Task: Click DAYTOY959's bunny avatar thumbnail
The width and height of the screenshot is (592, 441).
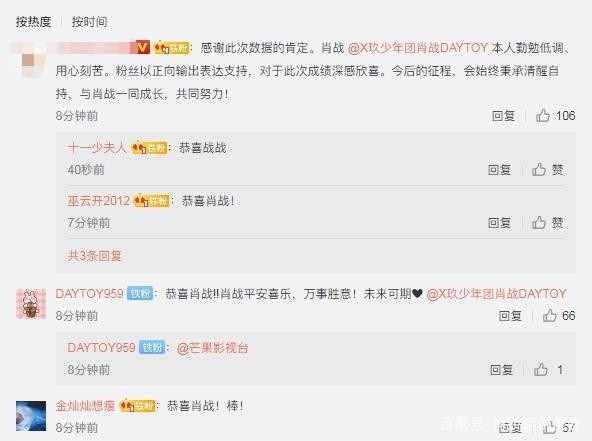Action: pos(31,304)
